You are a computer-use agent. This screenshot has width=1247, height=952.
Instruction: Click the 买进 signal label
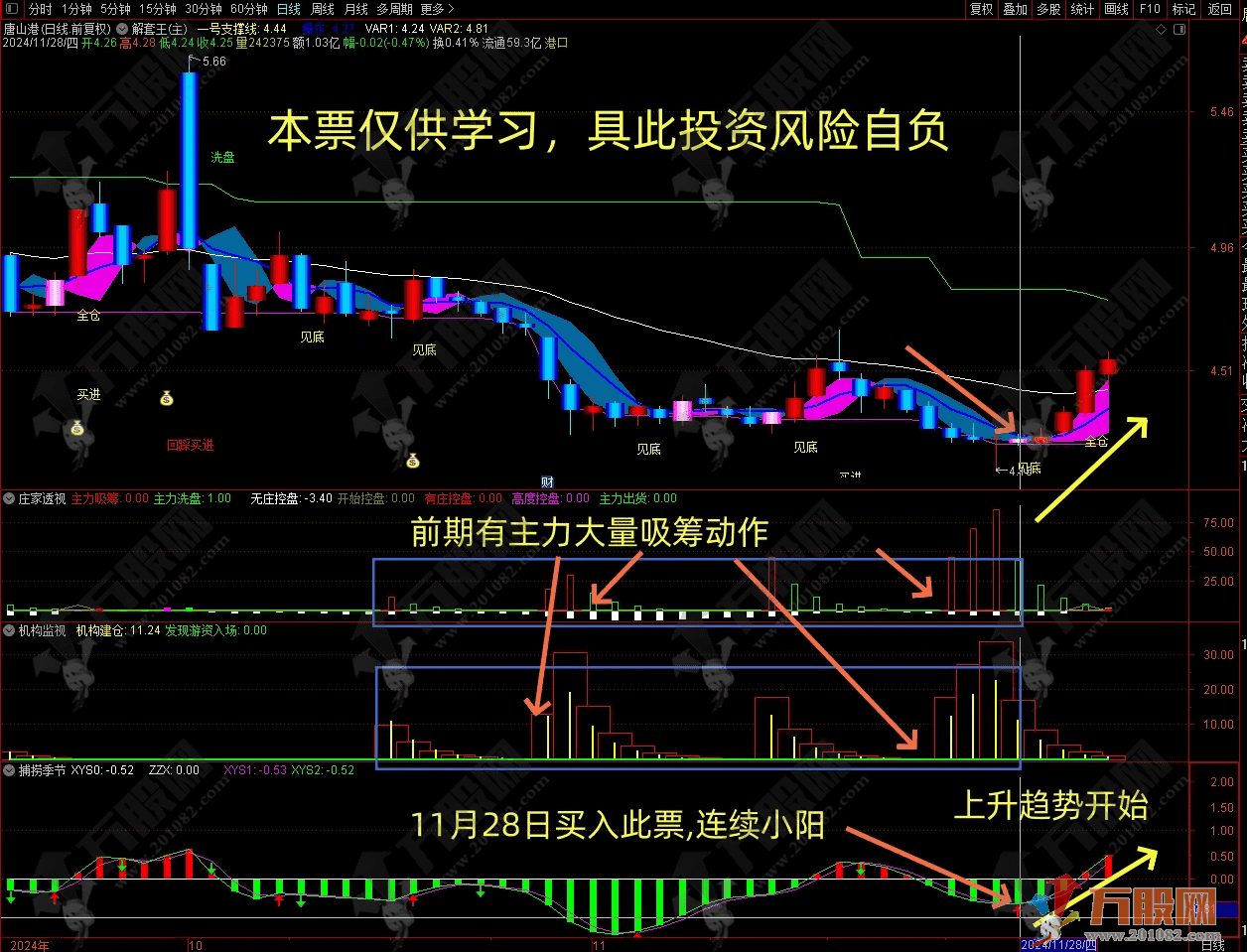89,394
